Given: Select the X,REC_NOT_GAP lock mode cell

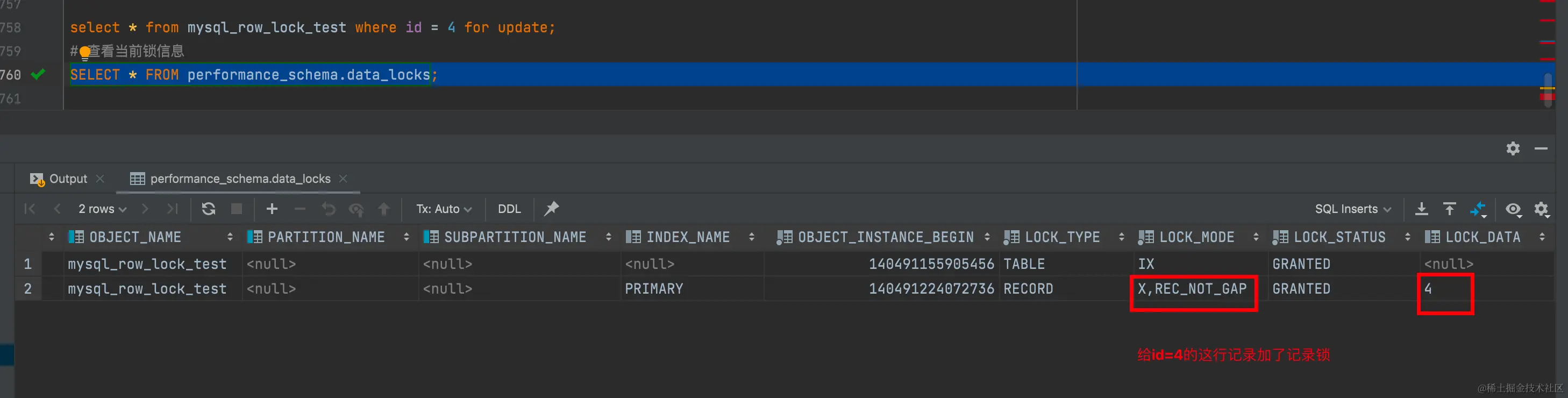Looking at the screenshot, I should (1192, 288).
